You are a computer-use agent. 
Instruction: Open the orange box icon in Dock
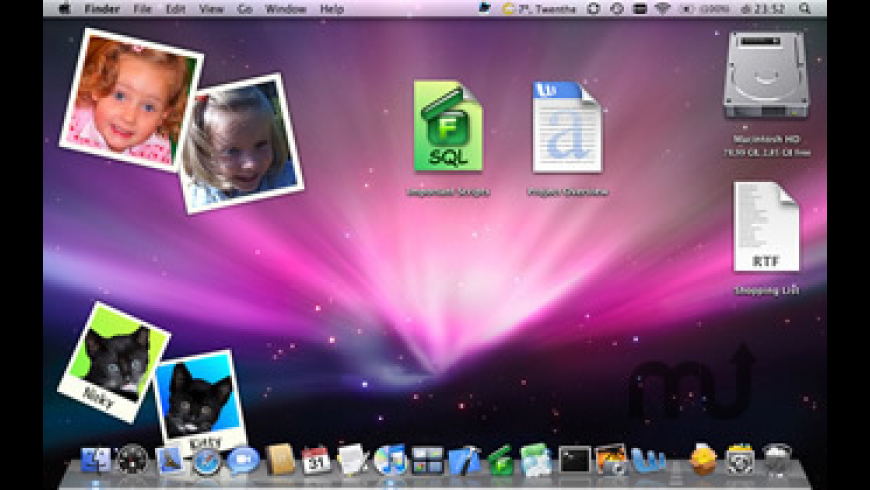(x=704, y=460)
